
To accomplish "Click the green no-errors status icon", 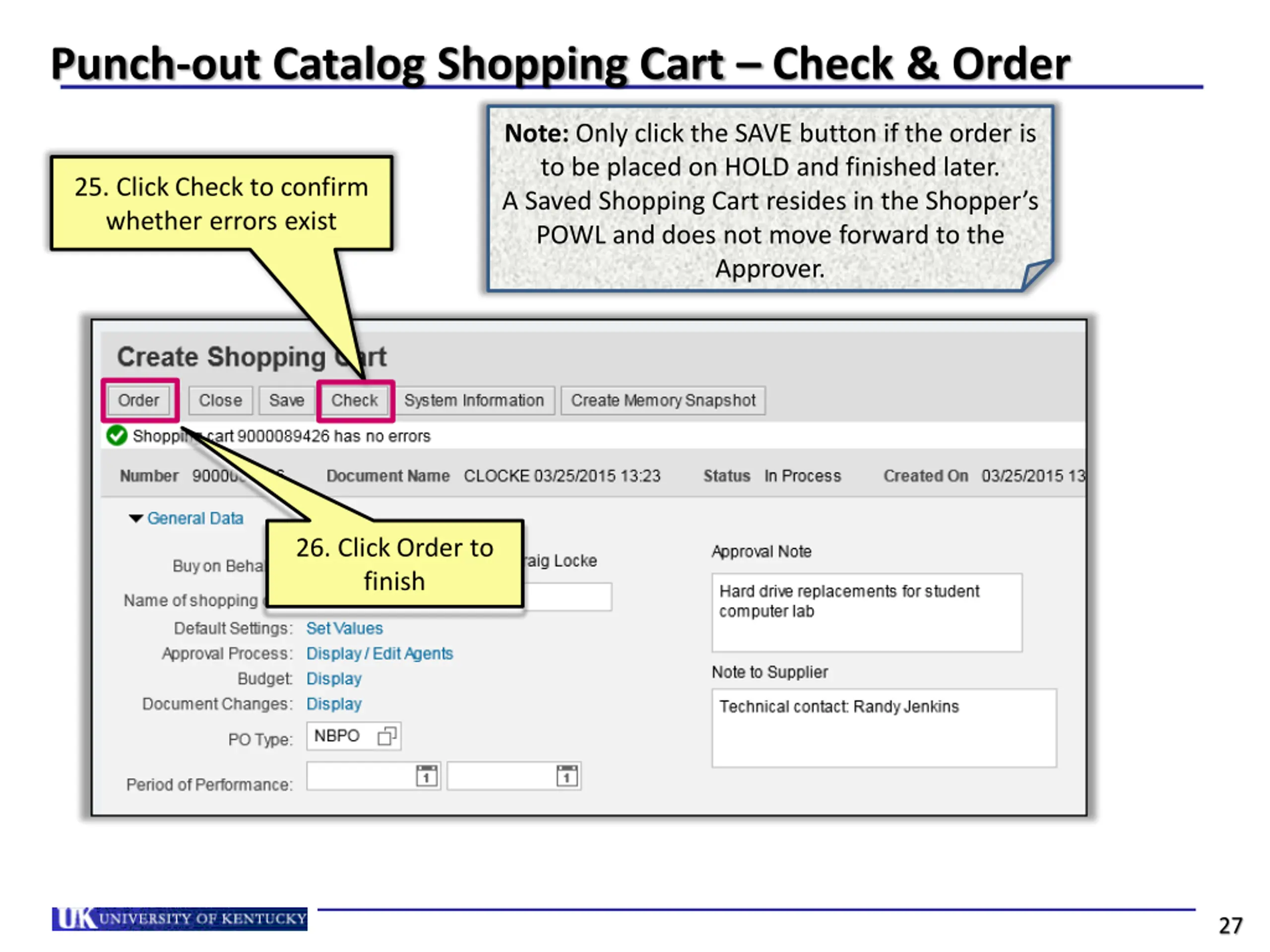I will pyautogui.click(x=117, y=435).
